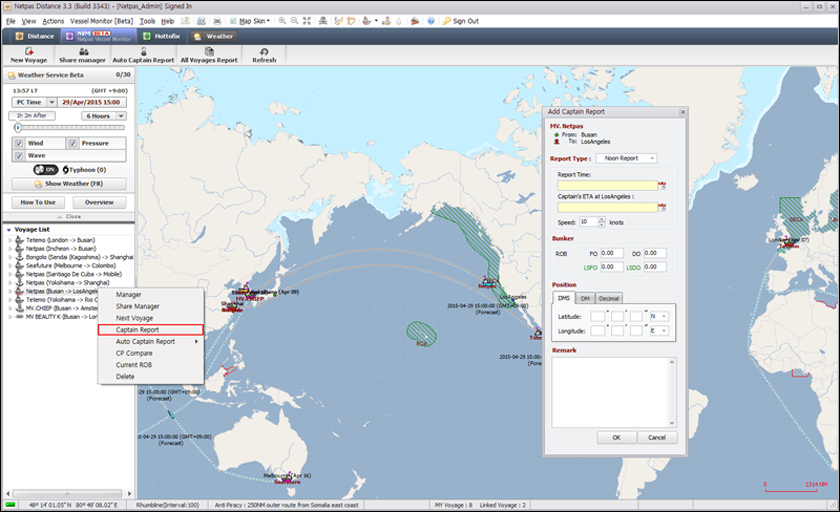Viewport: 840px width, 512px height.
Task: Switch to the Weather tab
Action: click(x=214, y=36)
